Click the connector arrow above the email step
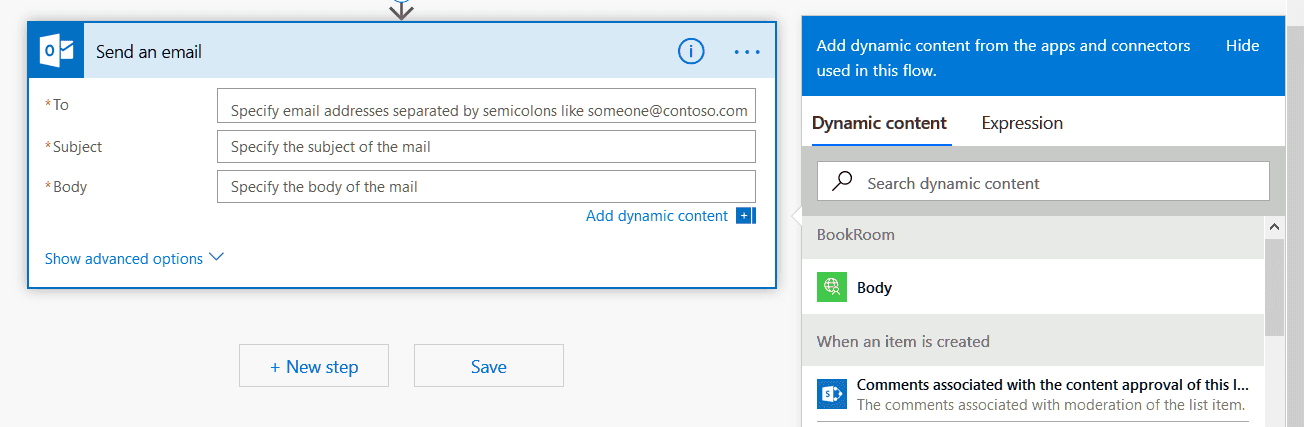Viewport: 1304px width, 427px height. pos(401,10)
